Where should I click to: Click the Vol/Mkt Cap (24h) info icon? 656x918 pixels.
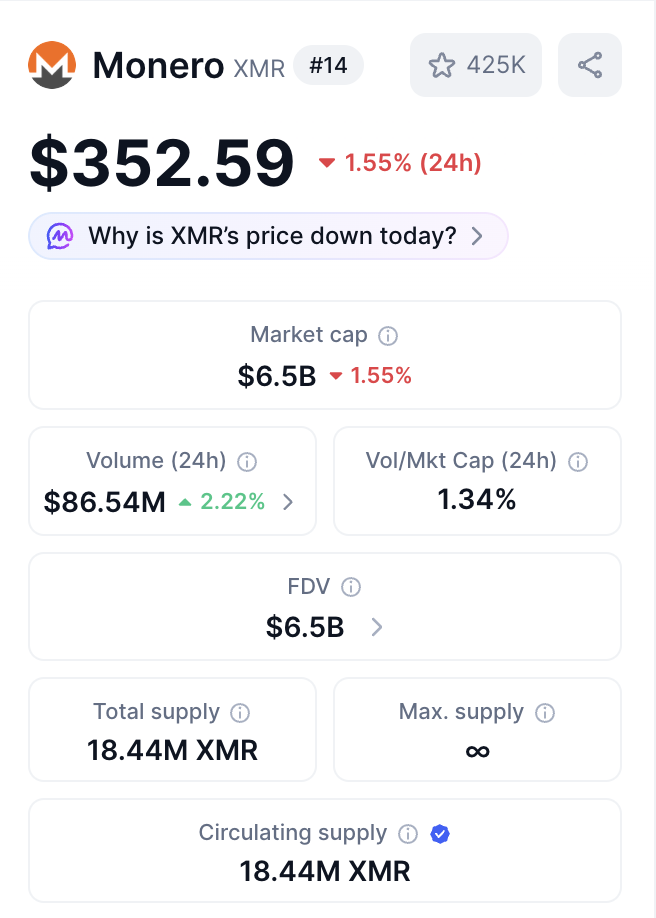point(578,461)
